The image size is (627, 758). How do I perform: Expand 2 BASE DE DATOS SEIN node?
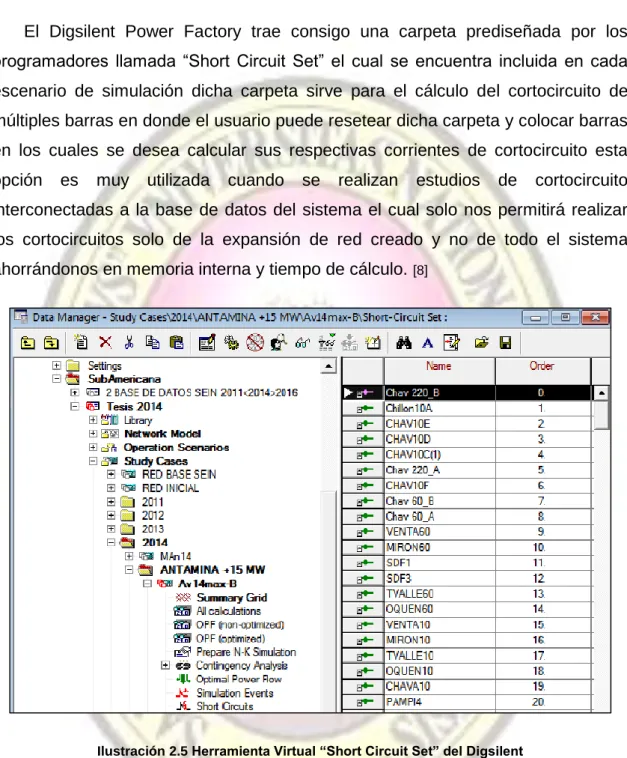click(74, 392)
